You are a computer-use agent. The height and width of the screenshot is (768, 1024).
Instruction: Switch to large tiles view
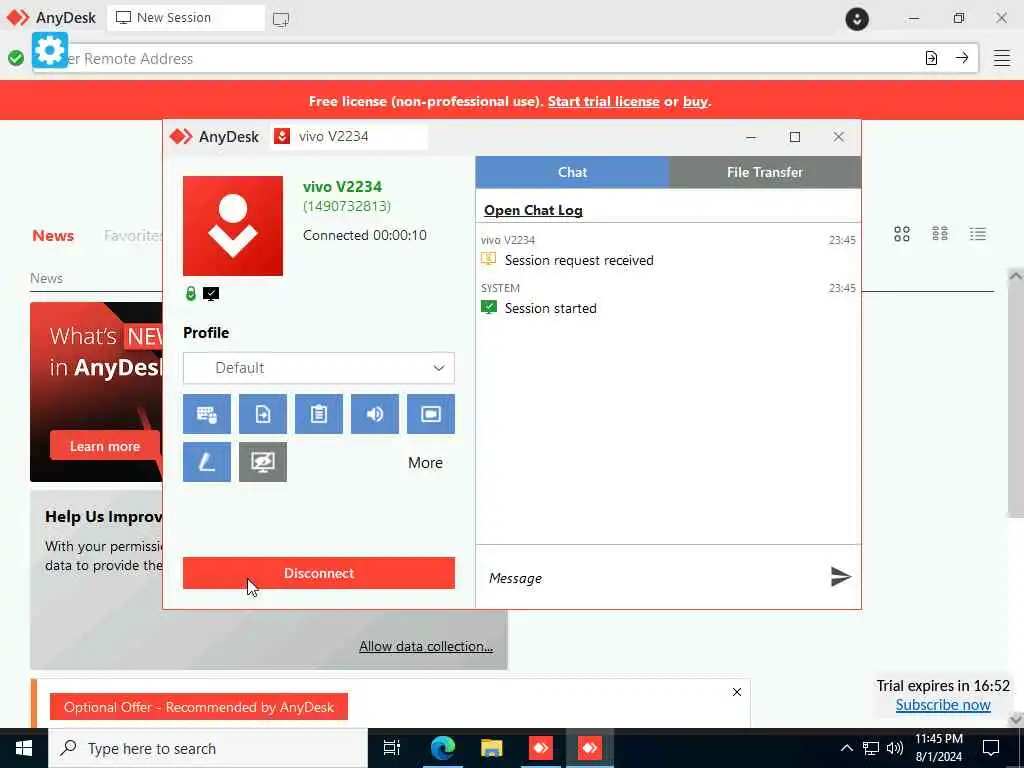click(x=902, y=234)
